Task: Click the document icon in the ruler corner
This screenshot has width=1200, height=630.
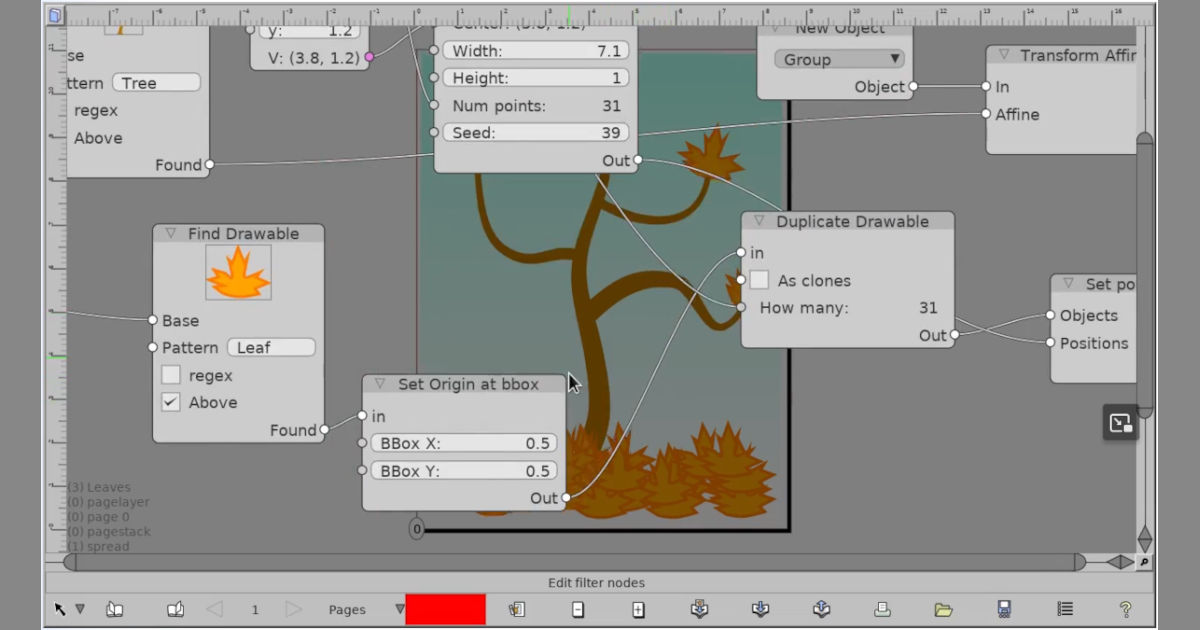Action: coord(54,15)
